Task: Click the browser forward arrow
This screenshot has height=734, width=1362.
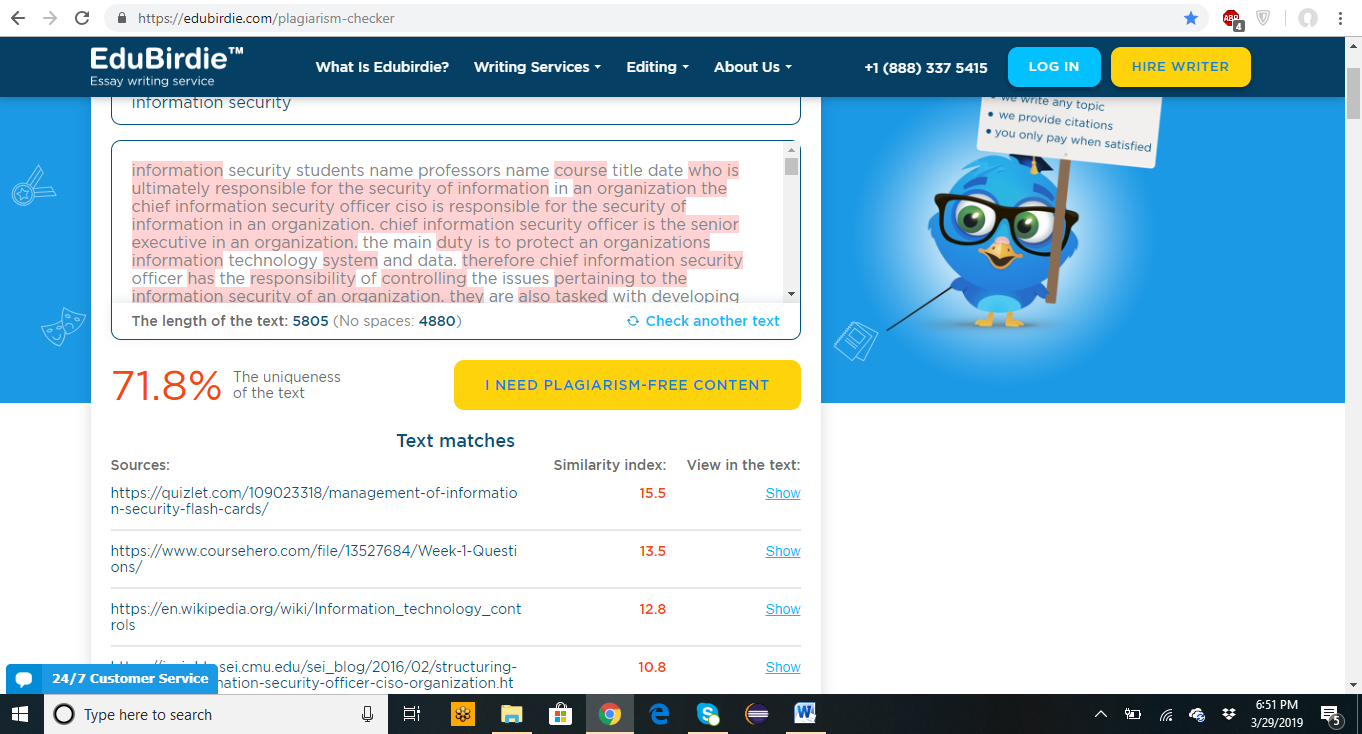Action: click(50, 18)
